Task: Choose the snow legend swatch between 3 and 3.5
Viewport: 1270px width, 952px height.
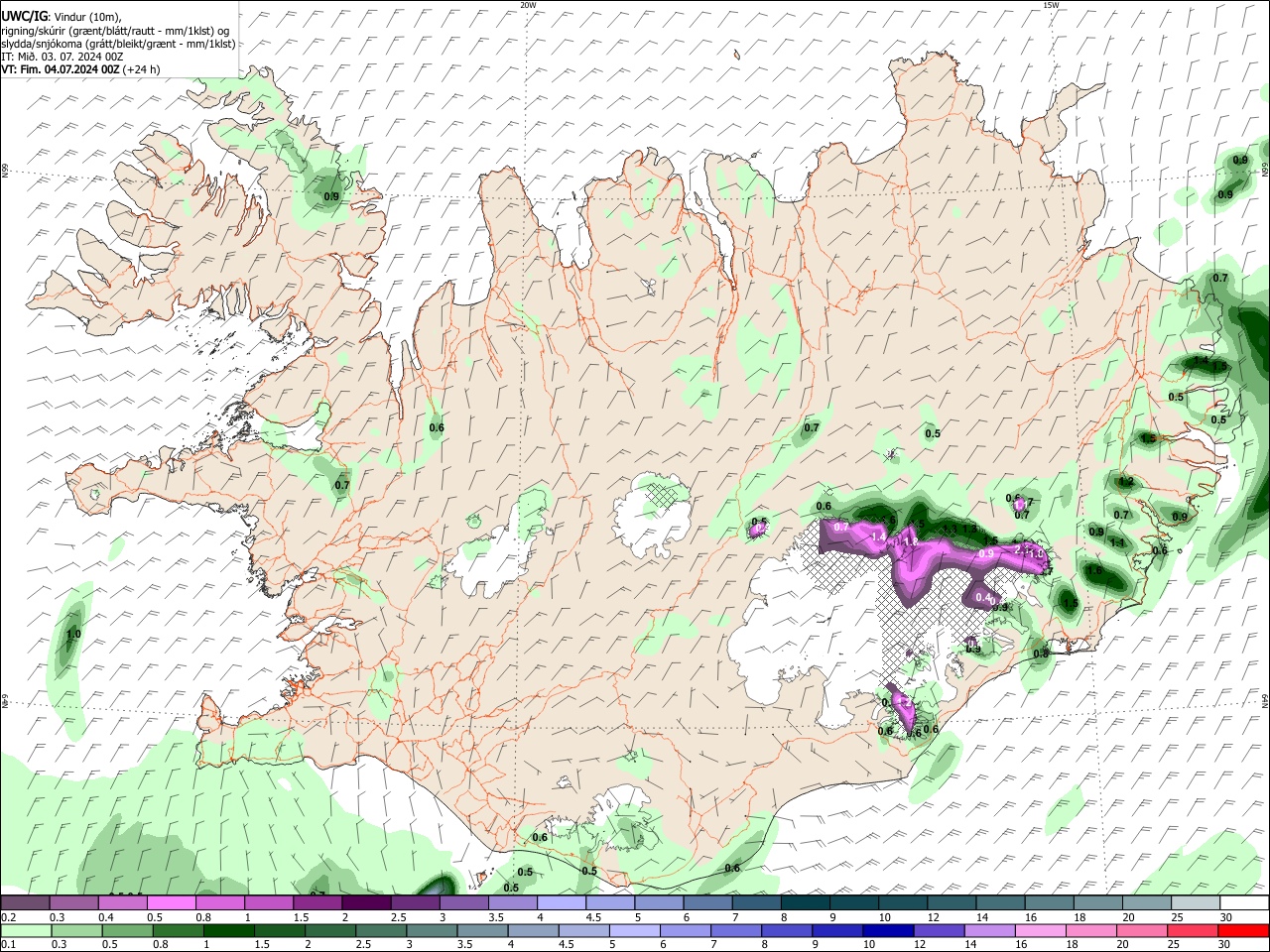Action: tap(464, 903)
